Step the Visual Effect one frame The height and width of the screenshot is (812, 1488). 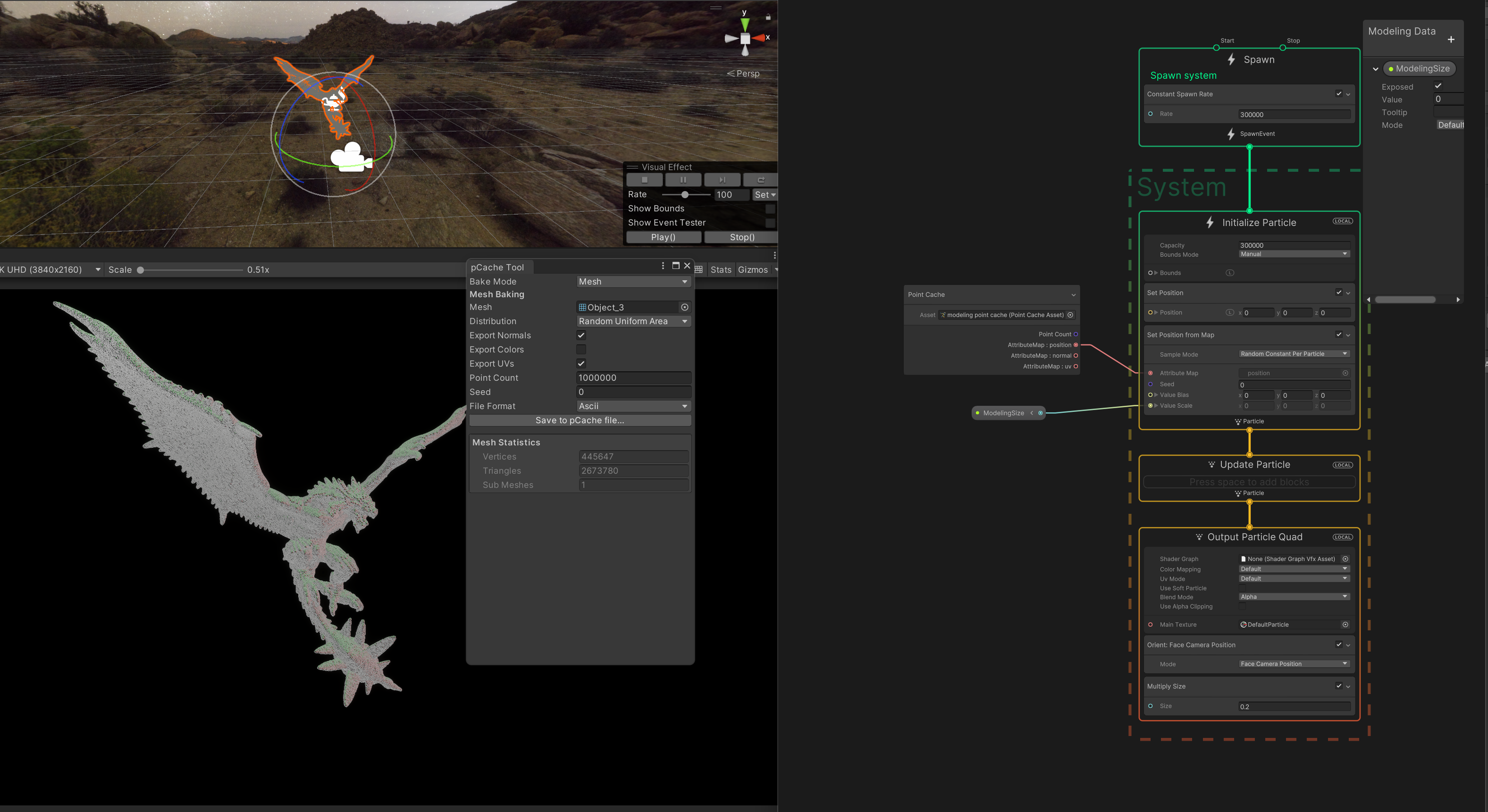click(722, 180)
